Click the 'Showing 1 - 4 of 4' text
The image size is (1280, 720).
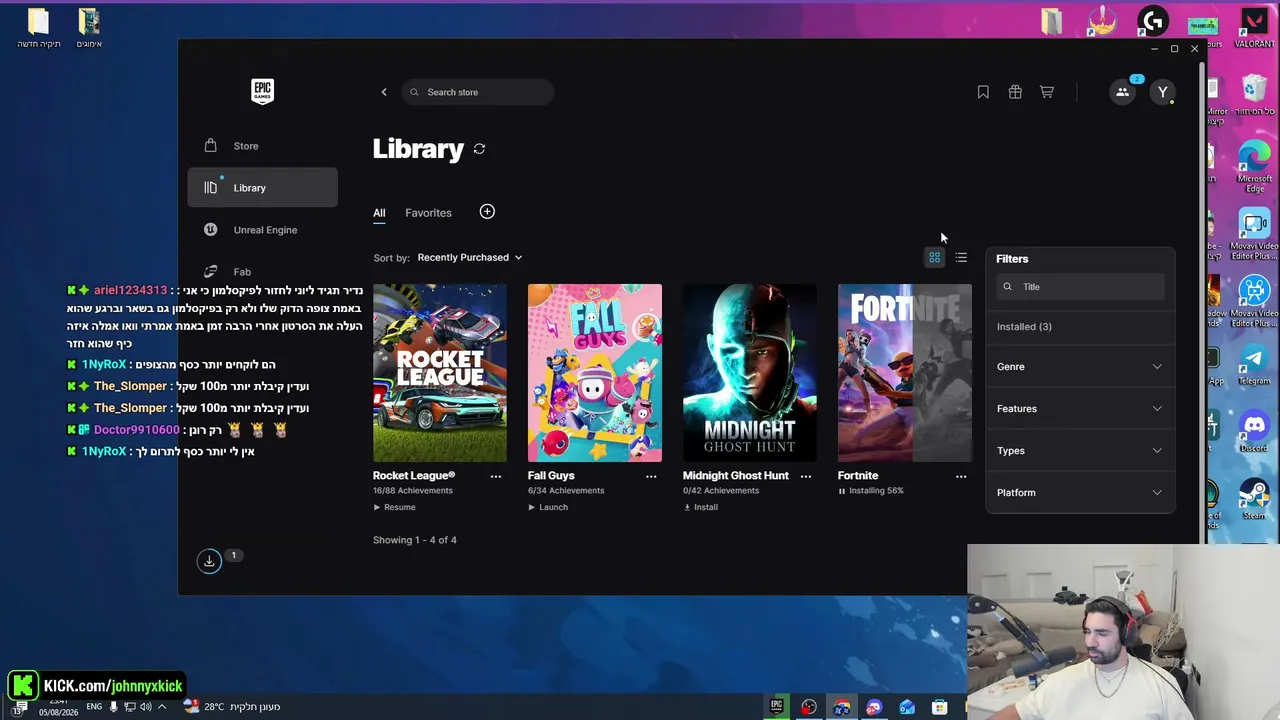point(415,540)
